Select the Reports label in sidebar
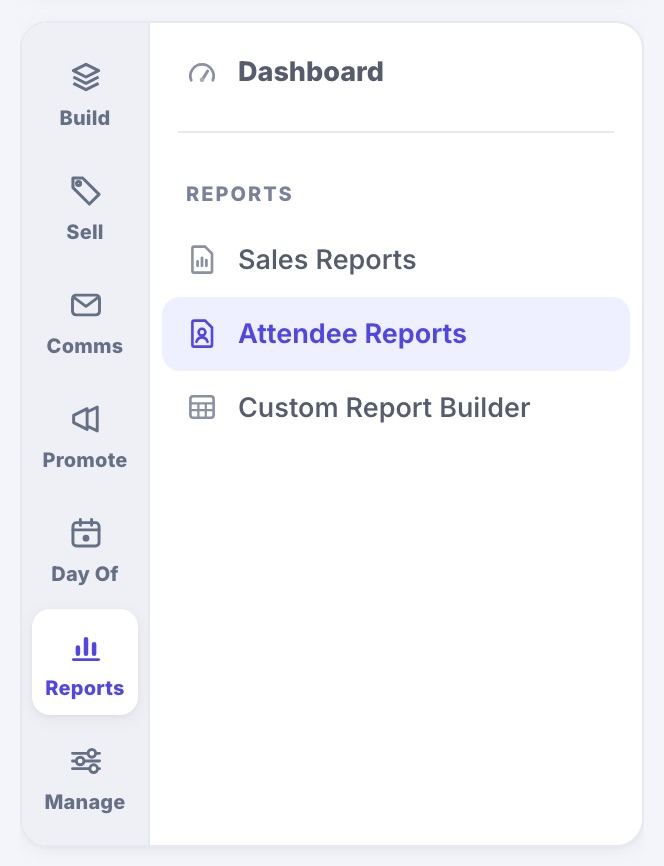Image resolution: width=664 pixels, height=866 pixels. point(85,688)
